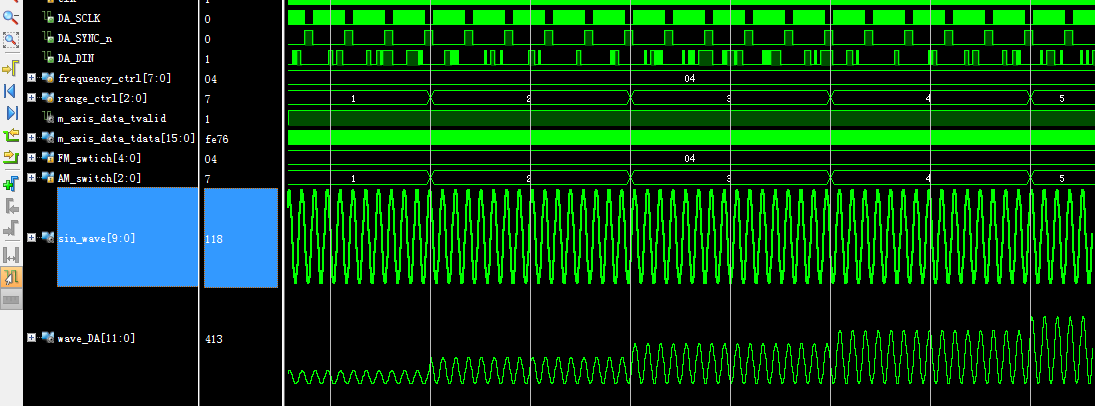This screenshot has width=1095, height=406.
Task: Go to the previous transition
Action: click(11, 135)
